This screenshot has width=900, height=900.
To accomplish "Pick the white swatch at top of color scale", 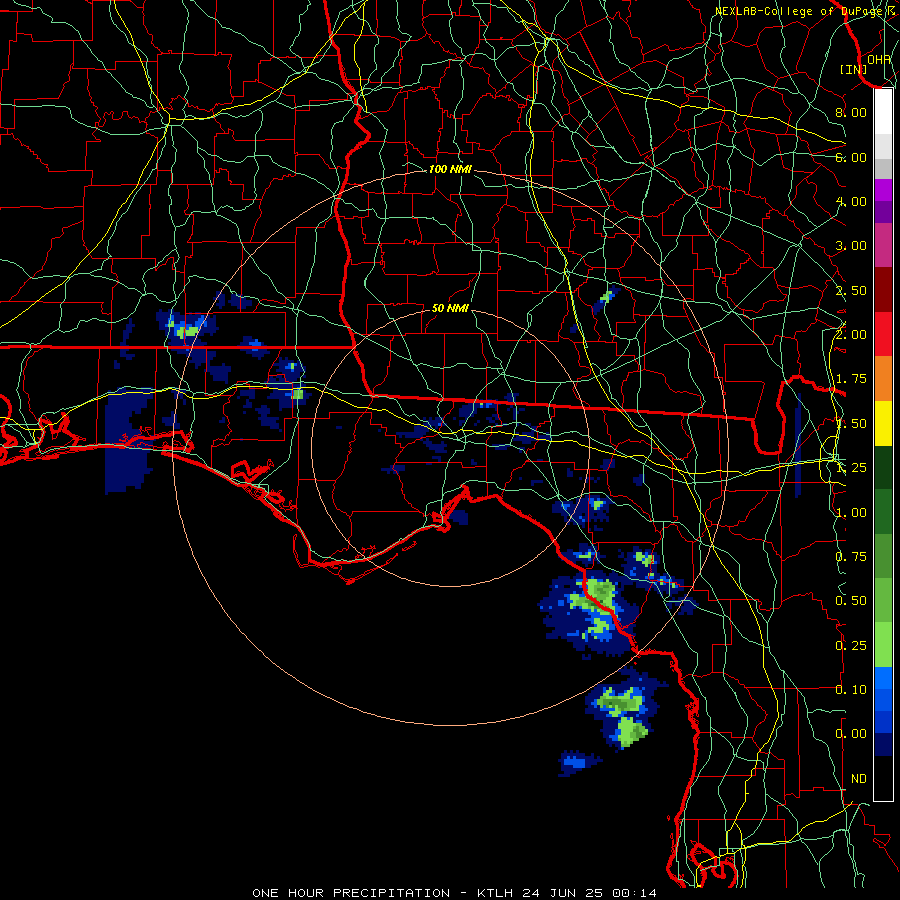I will pyautogui.click(x=883, y=111).
